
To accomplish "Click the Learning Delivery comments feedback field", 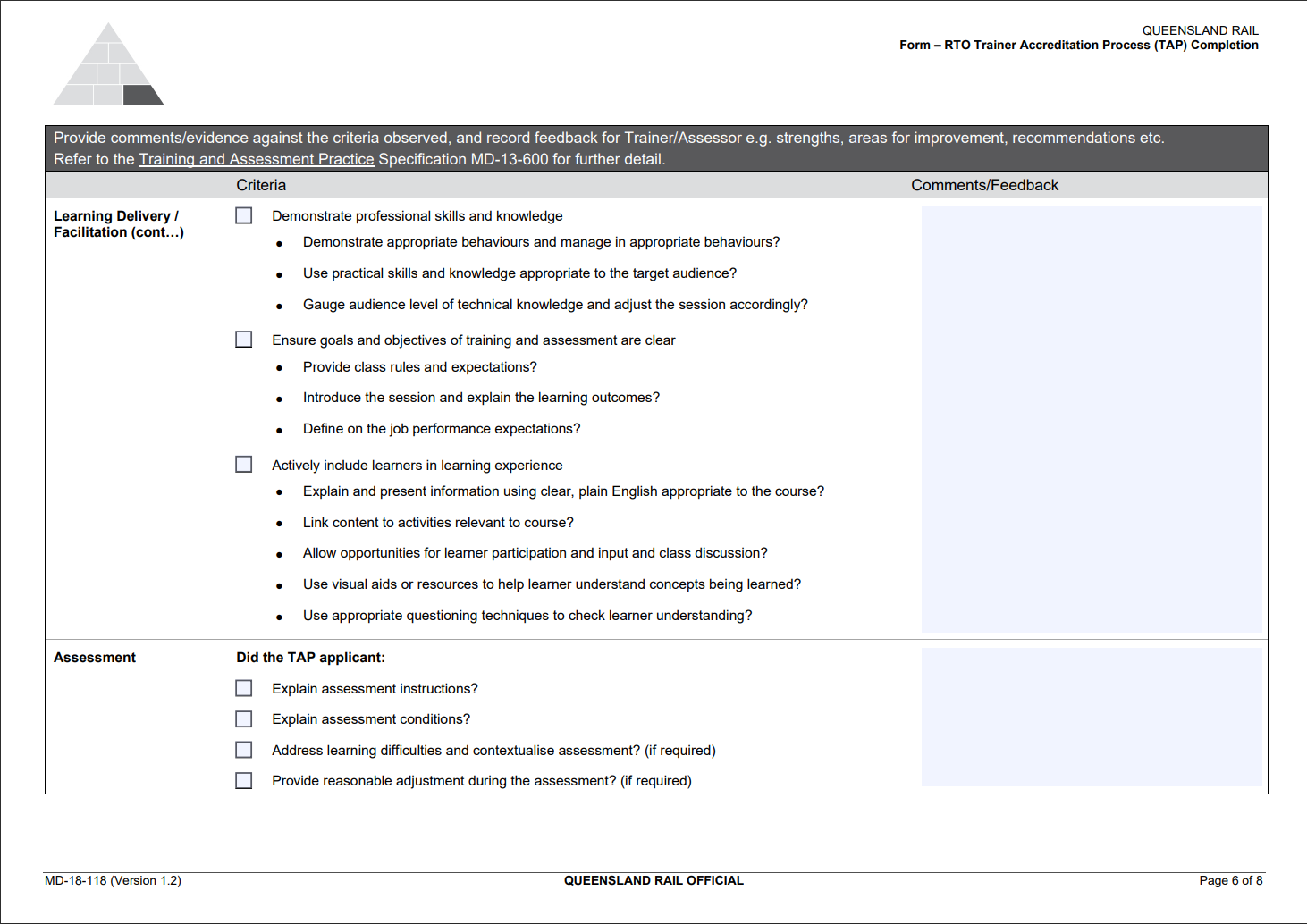I will click(x=1092, y=419).
